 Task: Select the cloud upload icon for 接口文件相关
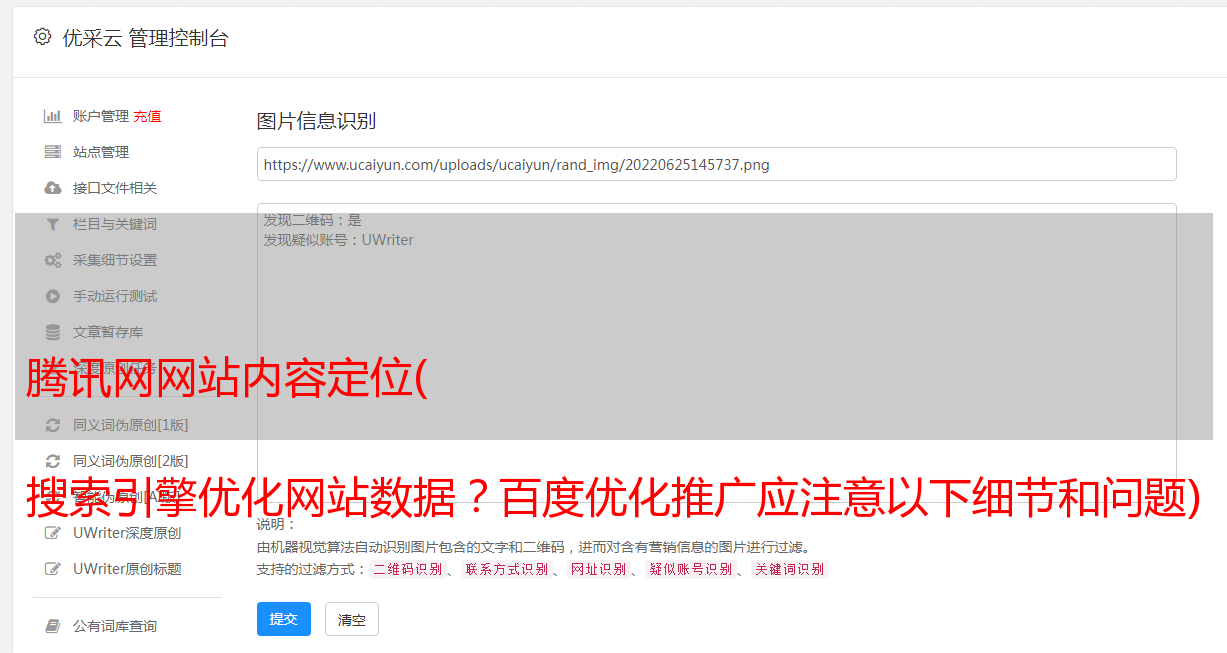(x=53, y=188)
